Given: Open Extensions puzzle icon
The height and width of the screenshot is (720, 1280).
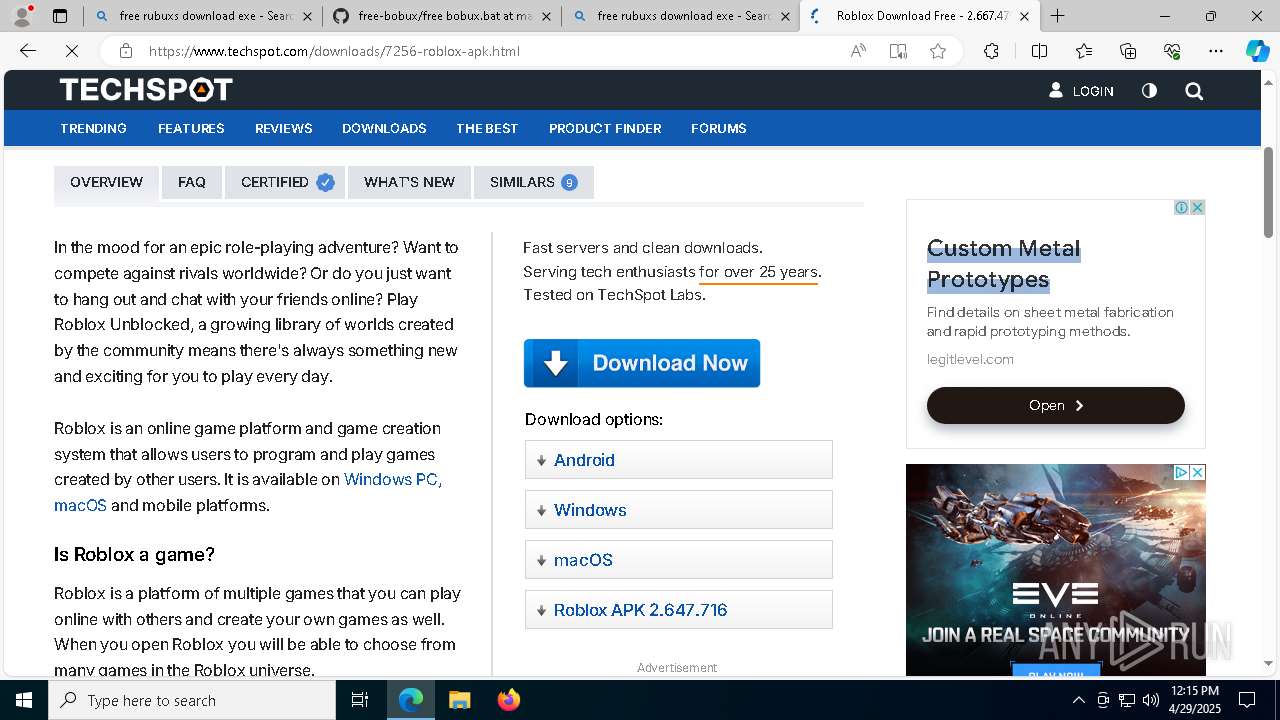Looking at the screenshot, I should pyautogui.click(x=991, y=51).
